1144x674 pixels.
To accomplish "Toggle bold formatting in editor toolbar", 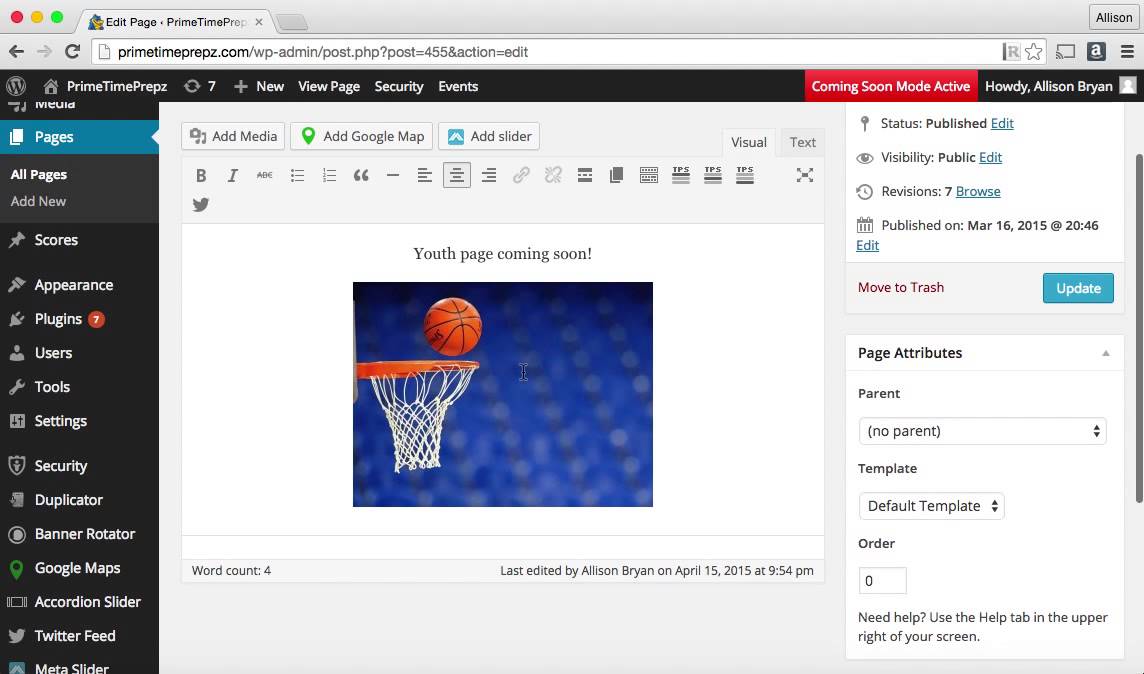I will 201,175.
